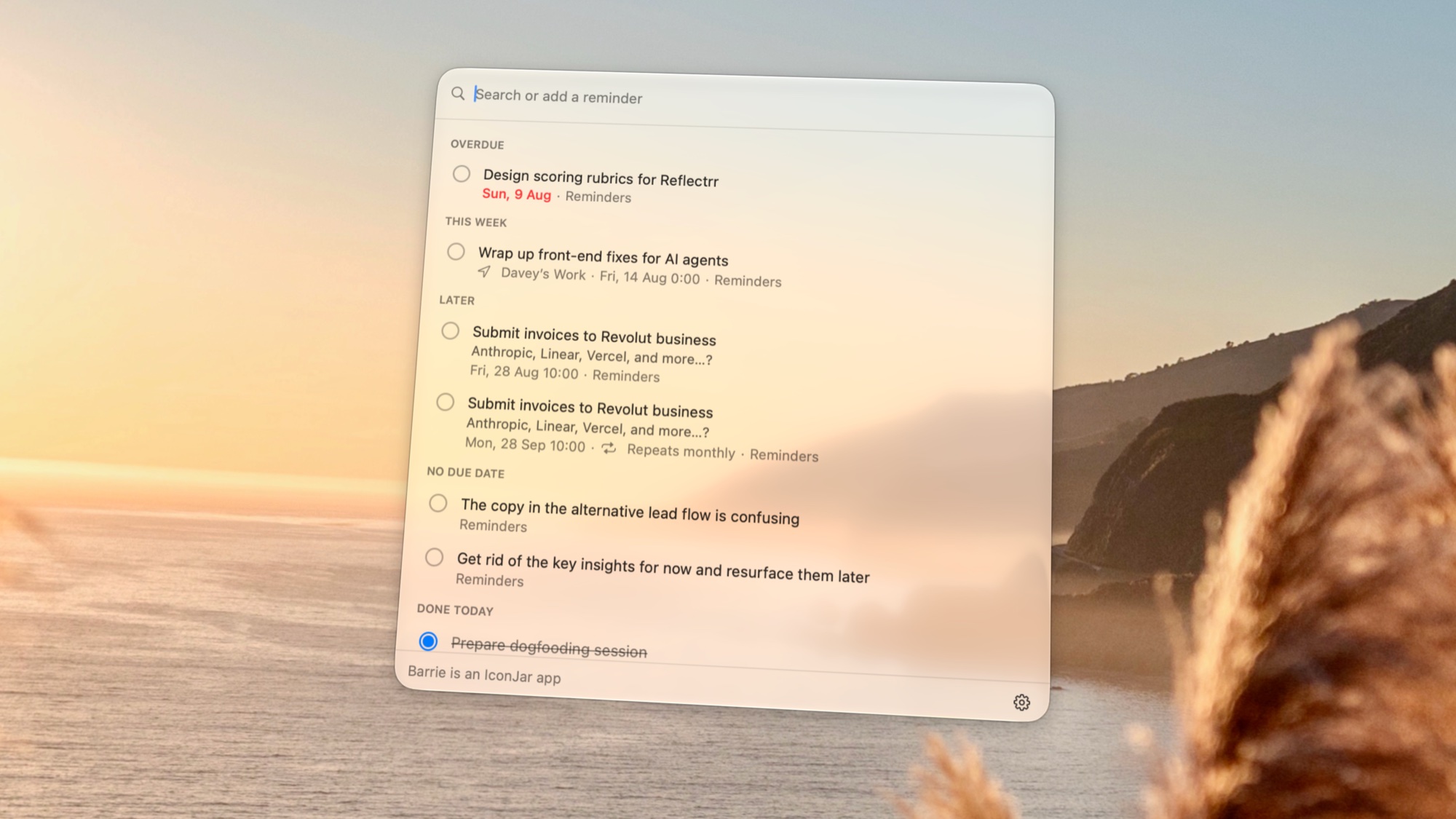Viewport: 1456px width, 819px height.
Task: Click the Fri, 14 Aug 0:00 date
Action: 649,277
